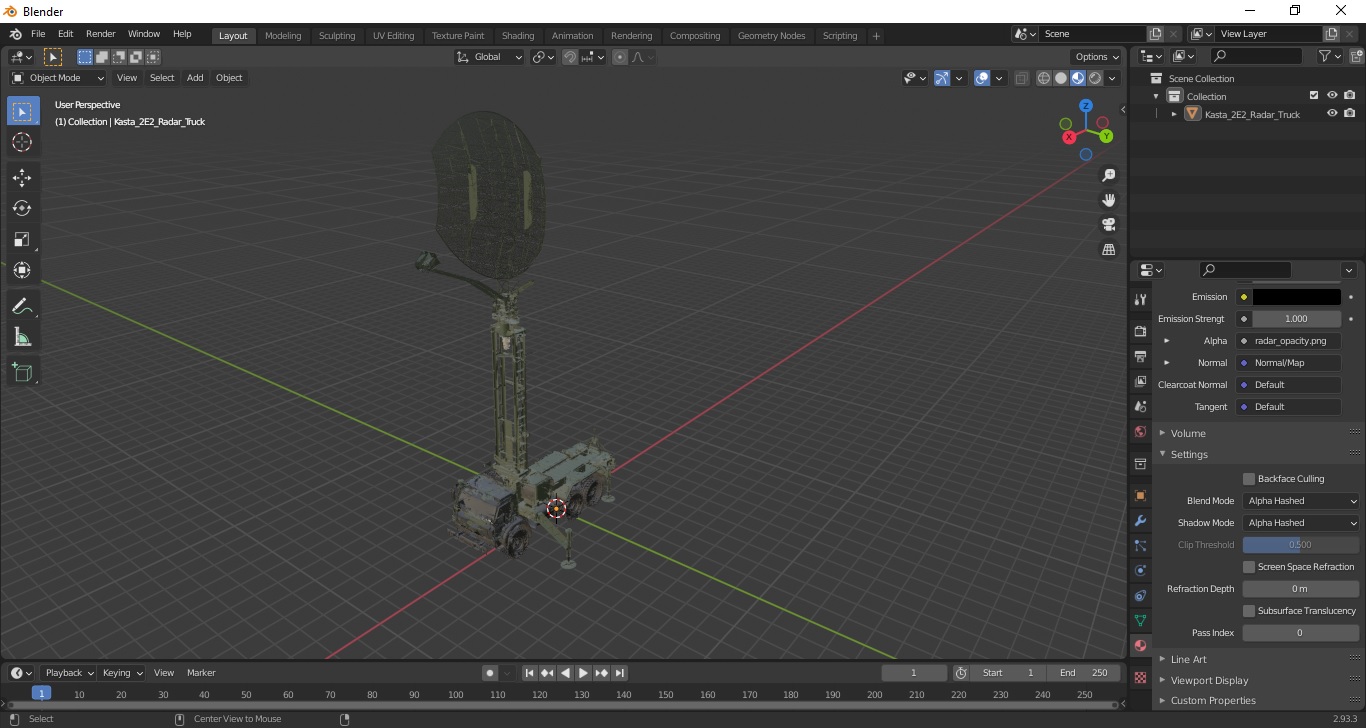Toggle the camera view icon
This screenshot has height=728, width=1366.
click(x=1108, y=225)
